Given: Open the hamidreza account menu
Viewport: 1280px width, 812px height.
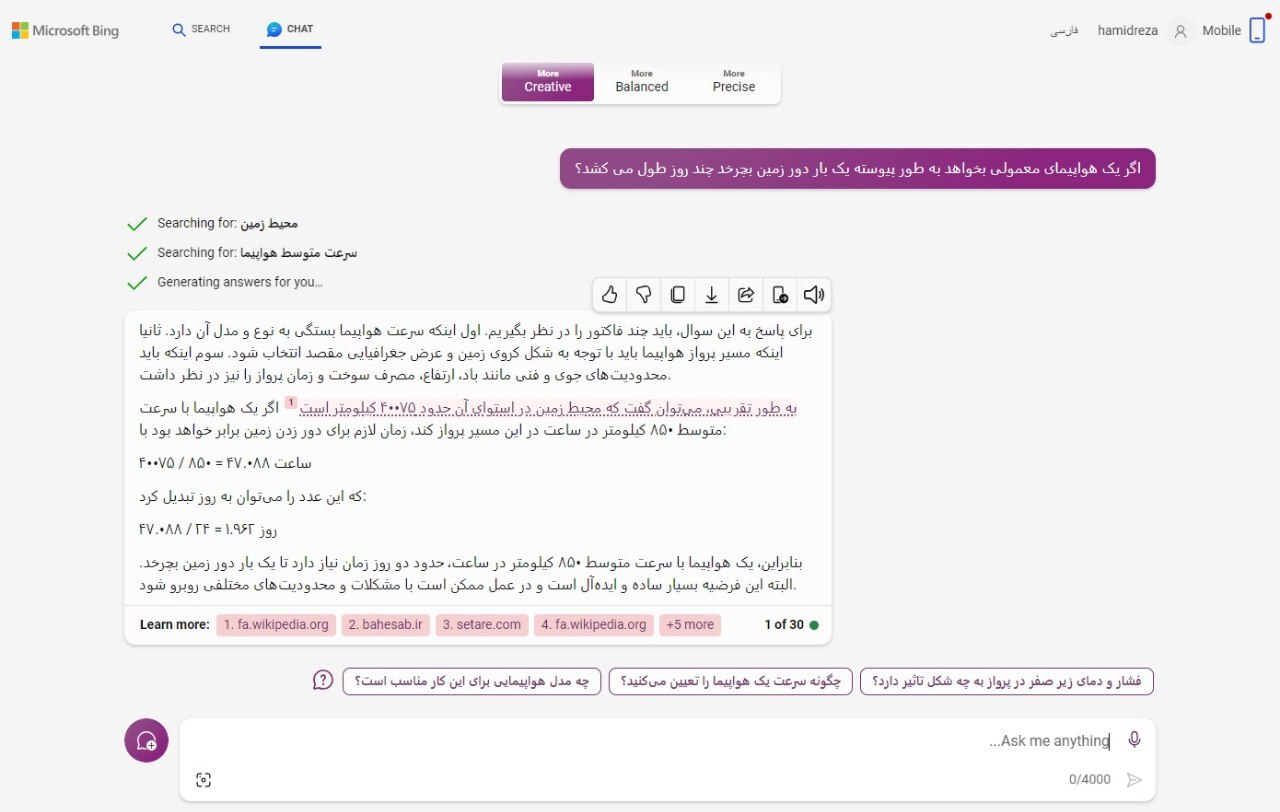Looking at the screenshot, I should click(1127, 31).
